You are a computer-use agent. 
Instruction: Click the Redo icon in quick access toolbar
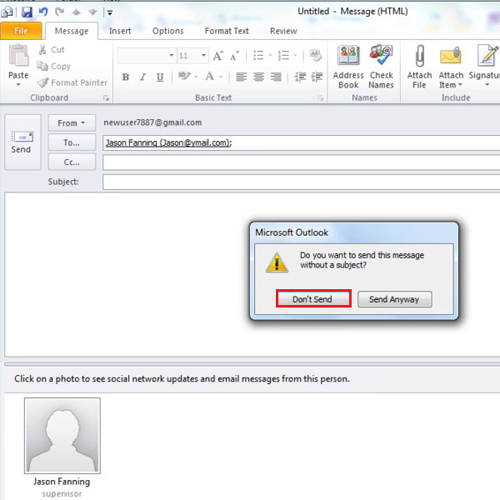coord(60,12)
